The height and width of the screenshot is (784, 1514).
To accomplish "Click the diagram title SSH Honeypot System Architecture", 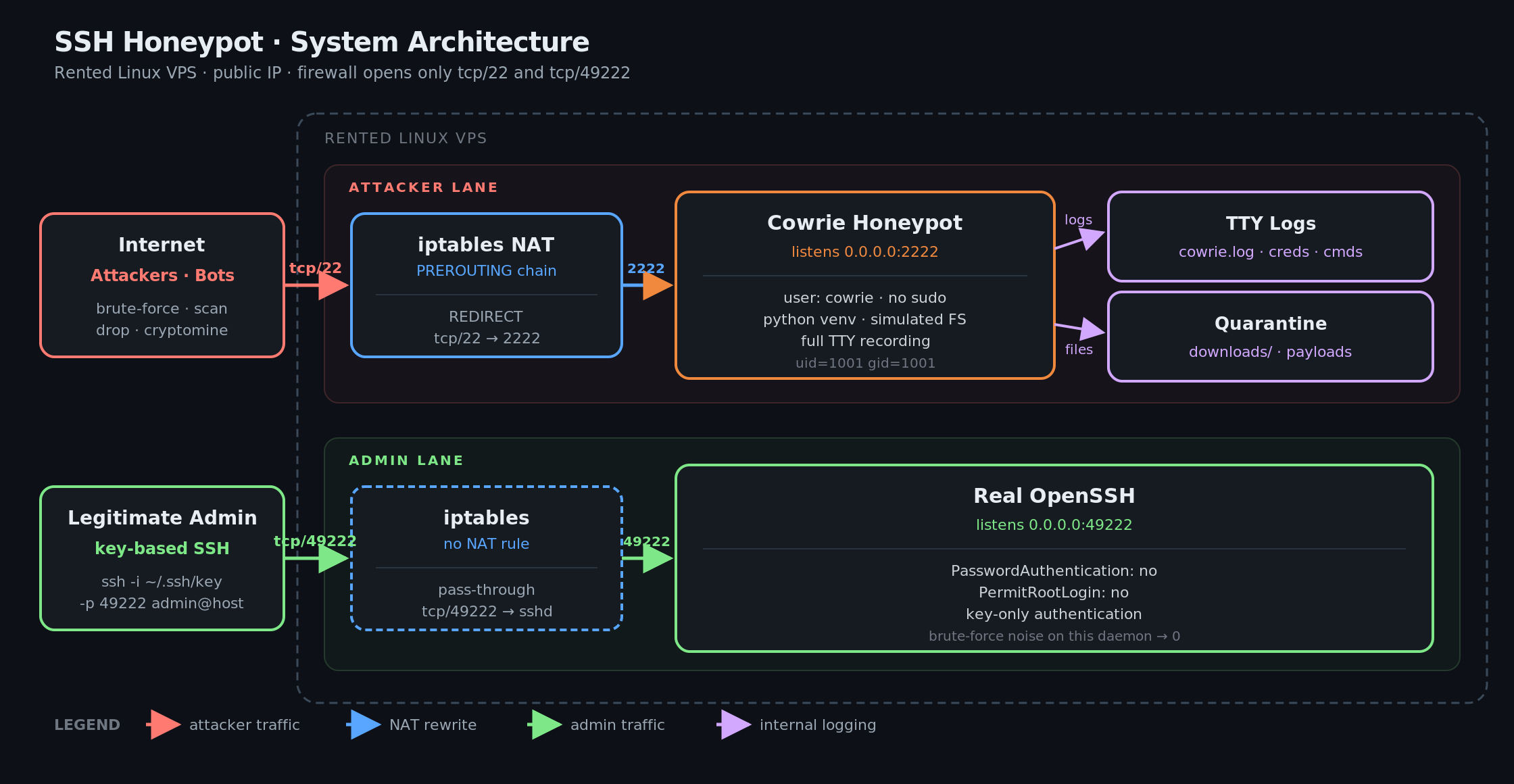I will tap(322, 42).
